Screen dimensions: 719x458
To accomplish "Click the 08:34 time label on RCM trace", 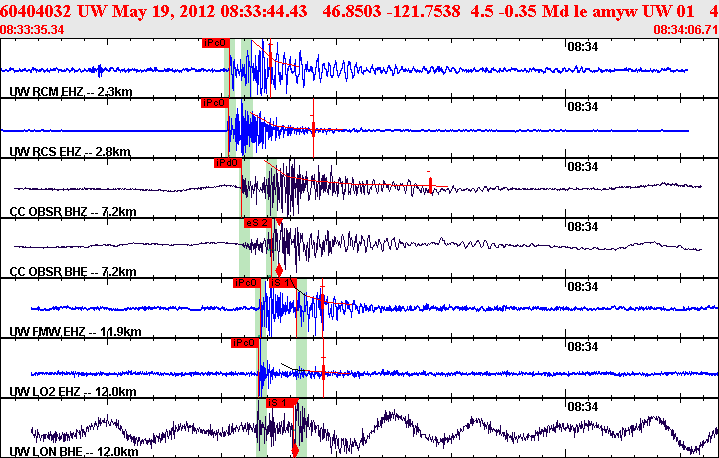I will pos(582,47).
